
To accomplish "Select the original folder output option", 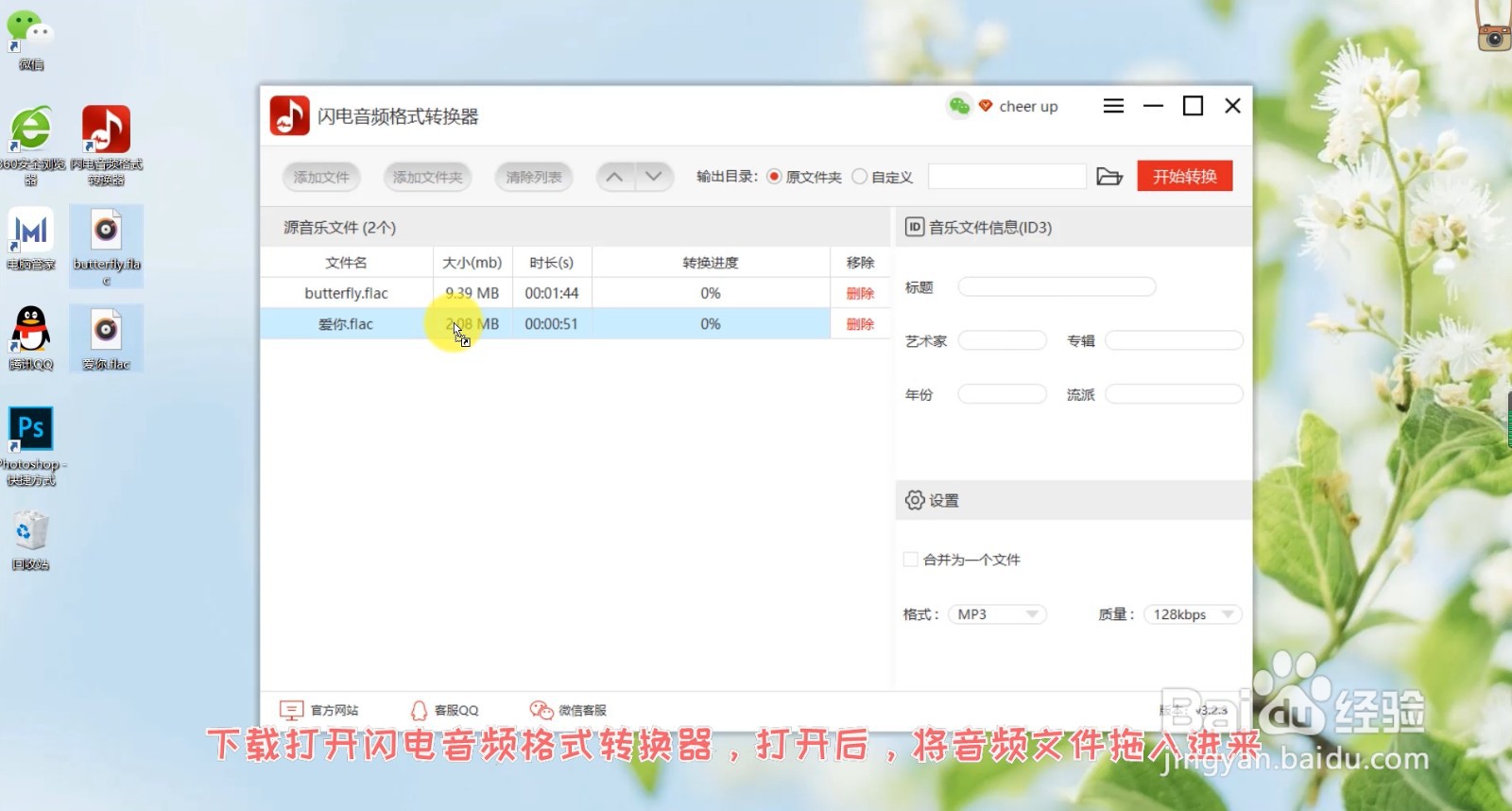I will (x=774, y=177).
